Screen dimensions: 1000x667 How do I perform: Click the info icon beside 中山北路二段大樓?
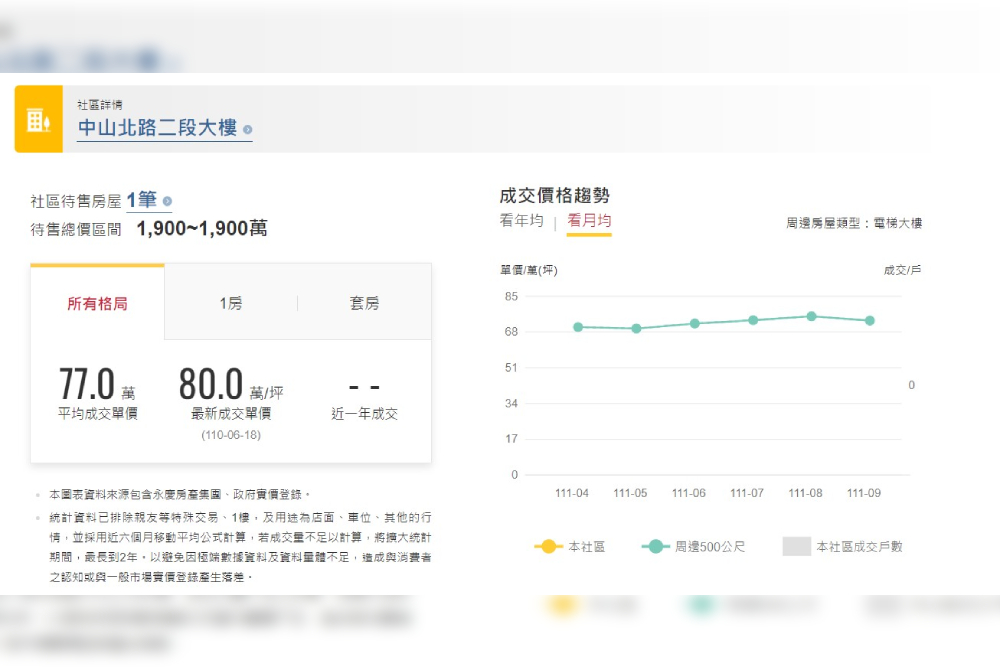[x=247, y=129]
